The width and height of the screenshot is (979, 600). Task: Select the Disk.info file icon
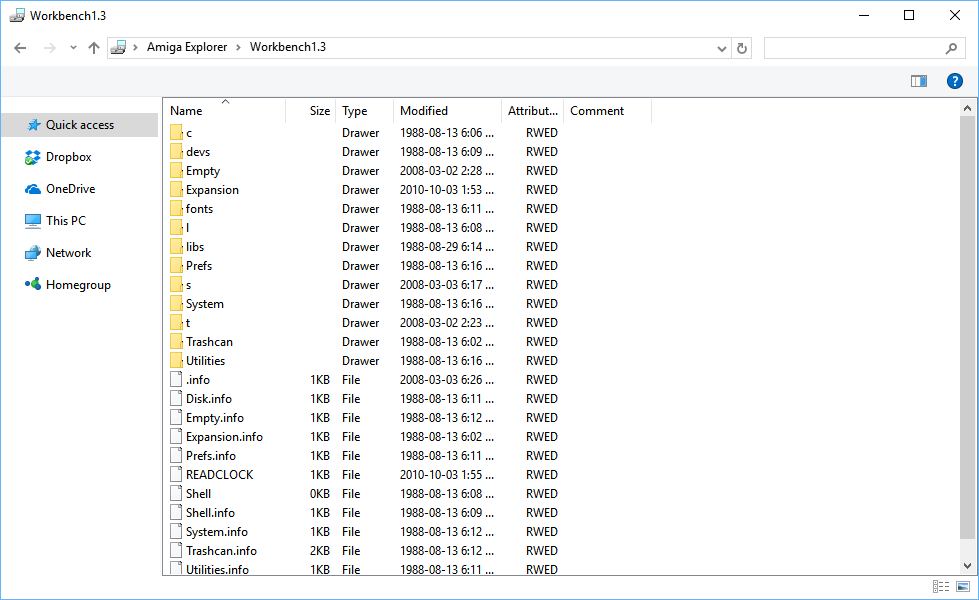[176, 398]
